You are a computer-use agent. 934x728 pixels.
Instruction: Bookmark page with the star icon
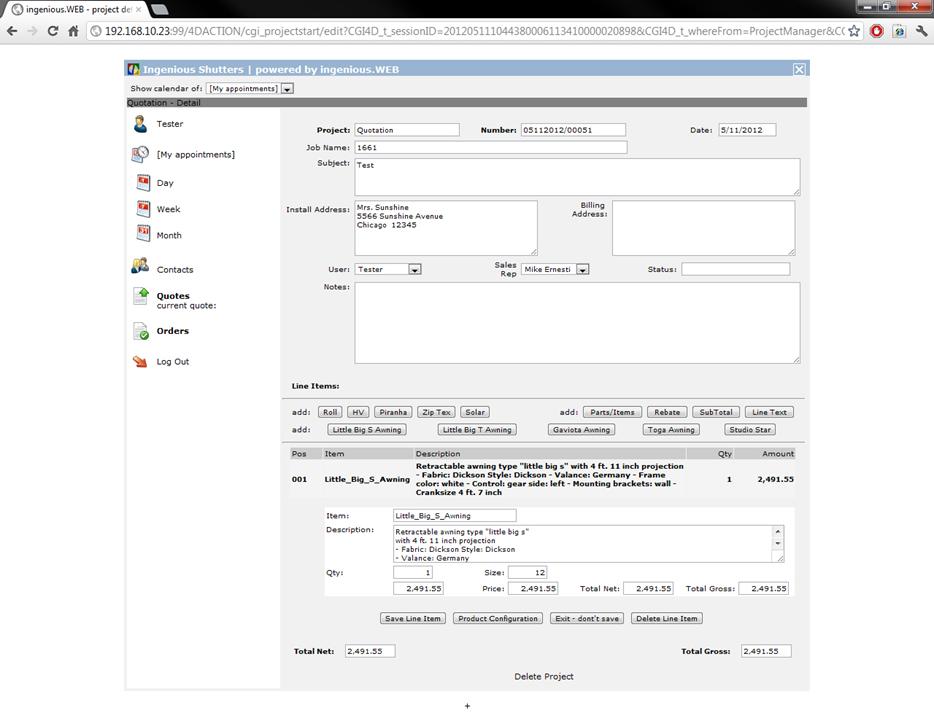click(x=854, y=31)
